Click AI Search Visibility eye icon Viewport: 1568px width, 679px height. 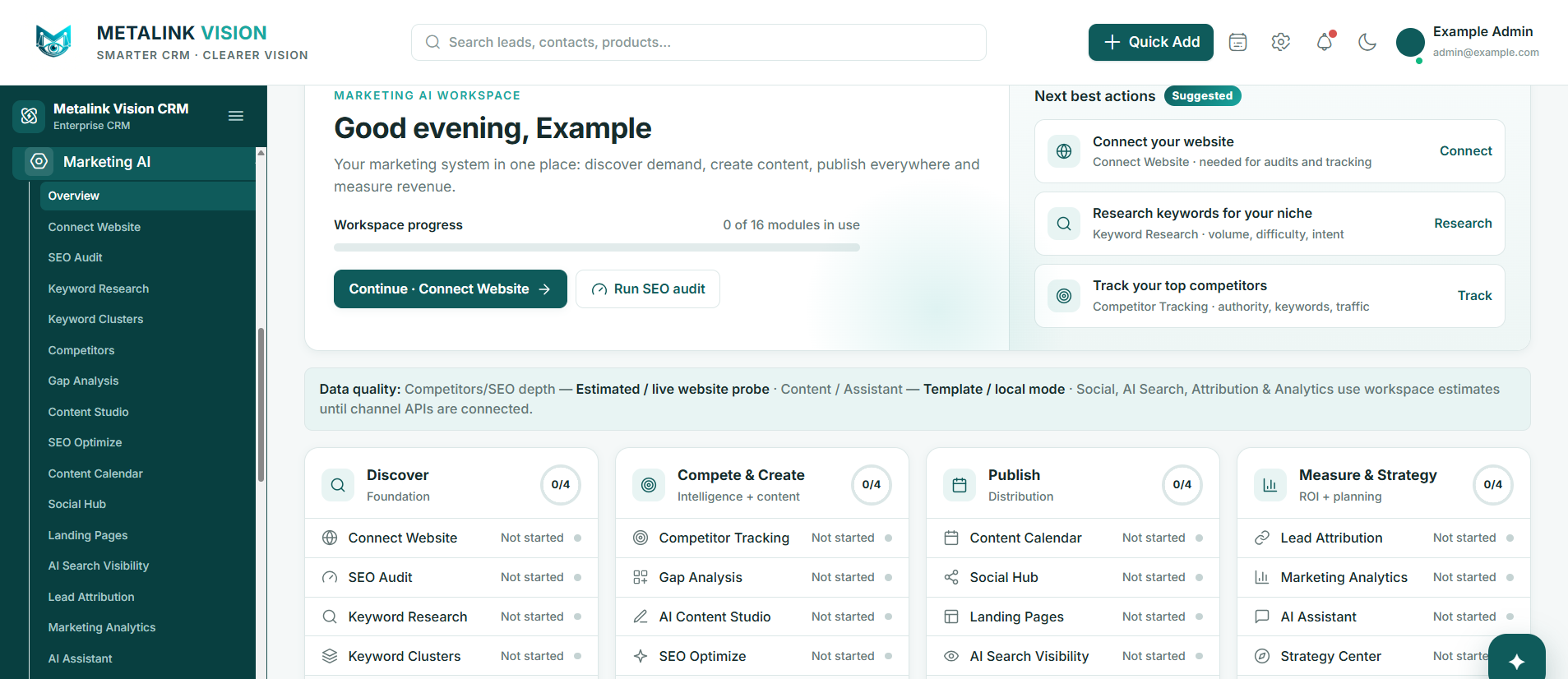(x=951, y=656)
